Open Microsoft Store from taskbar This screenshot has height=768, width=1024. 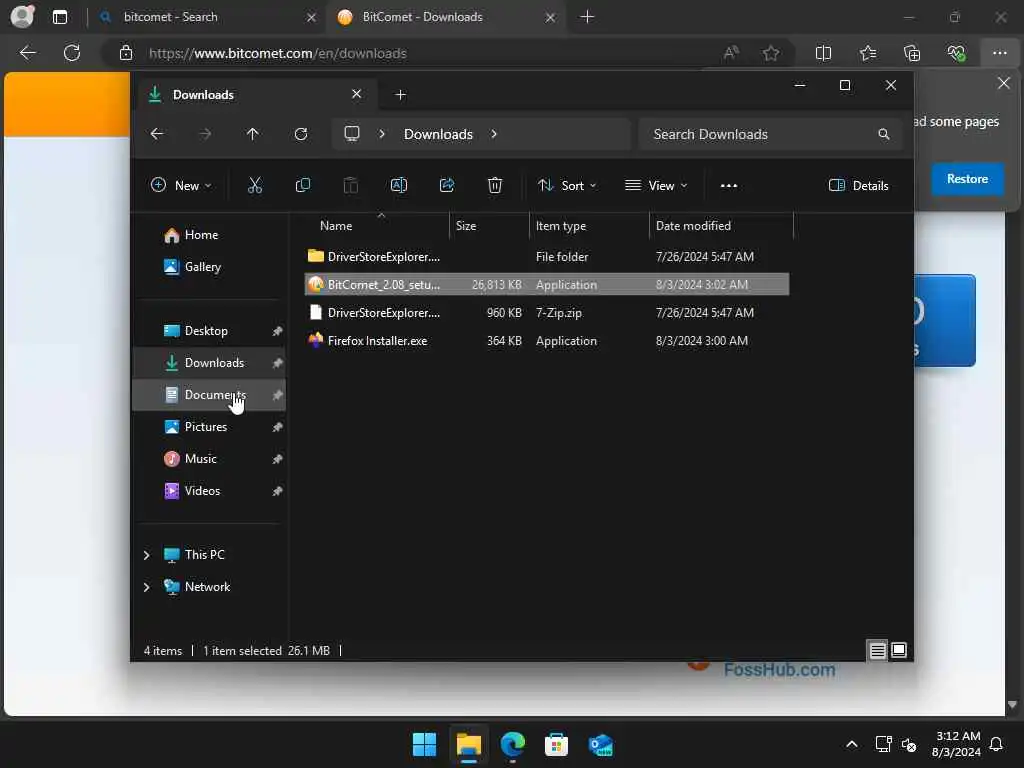556,744
